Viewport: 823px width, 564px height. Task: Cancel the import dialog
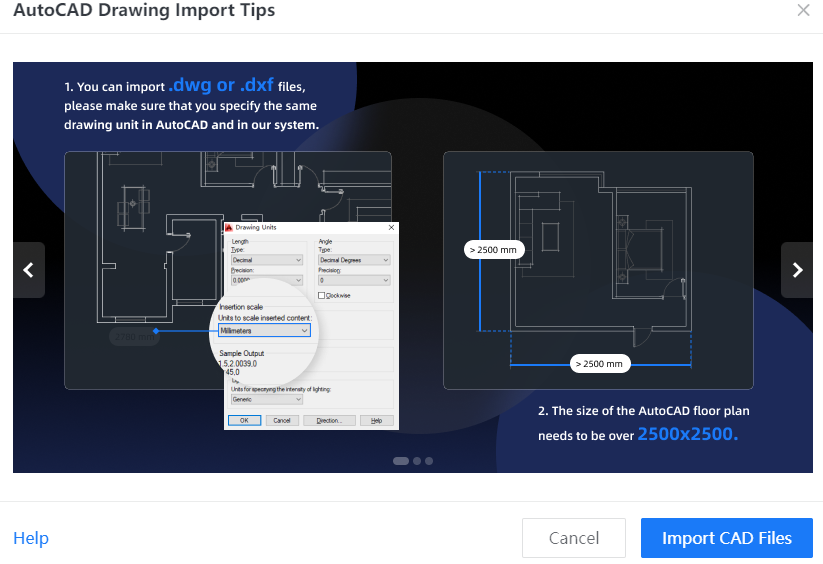tap(574, 538)
